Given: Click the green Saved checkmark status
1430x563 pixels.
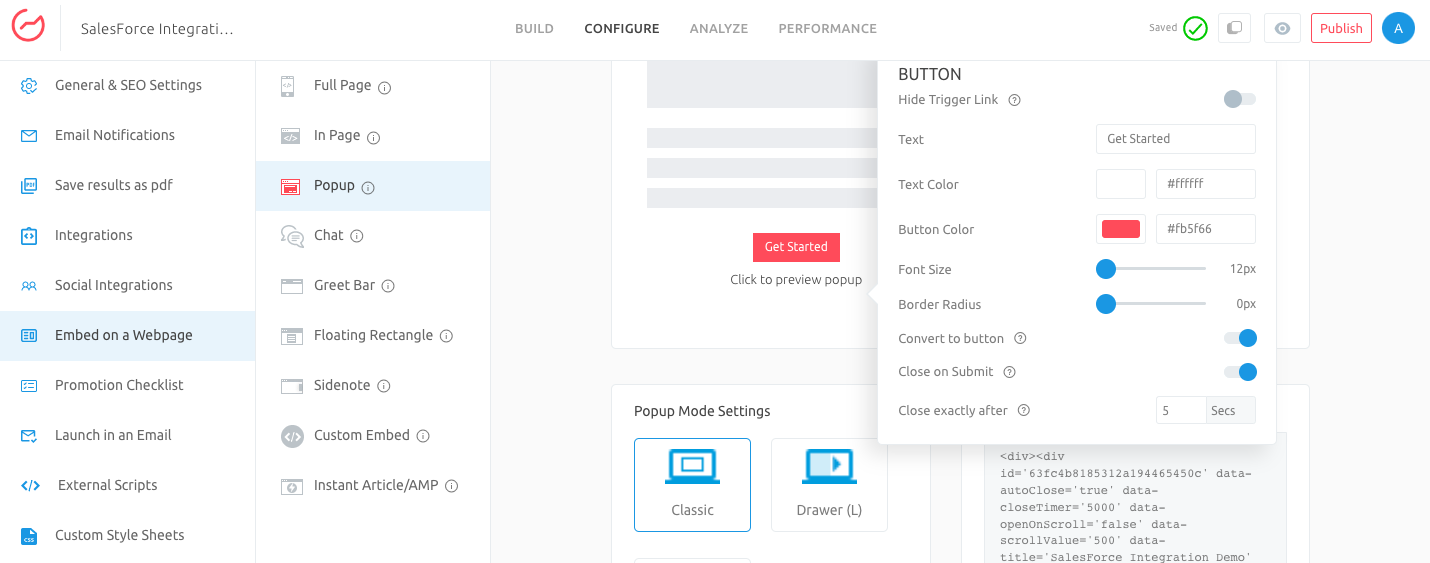Looking at the screenshot, I should click(x=1195, y=28).
